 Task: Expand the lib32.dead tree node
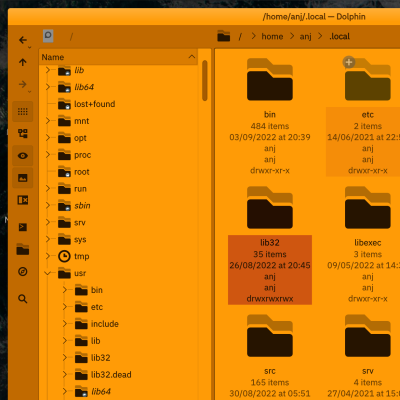65,374
